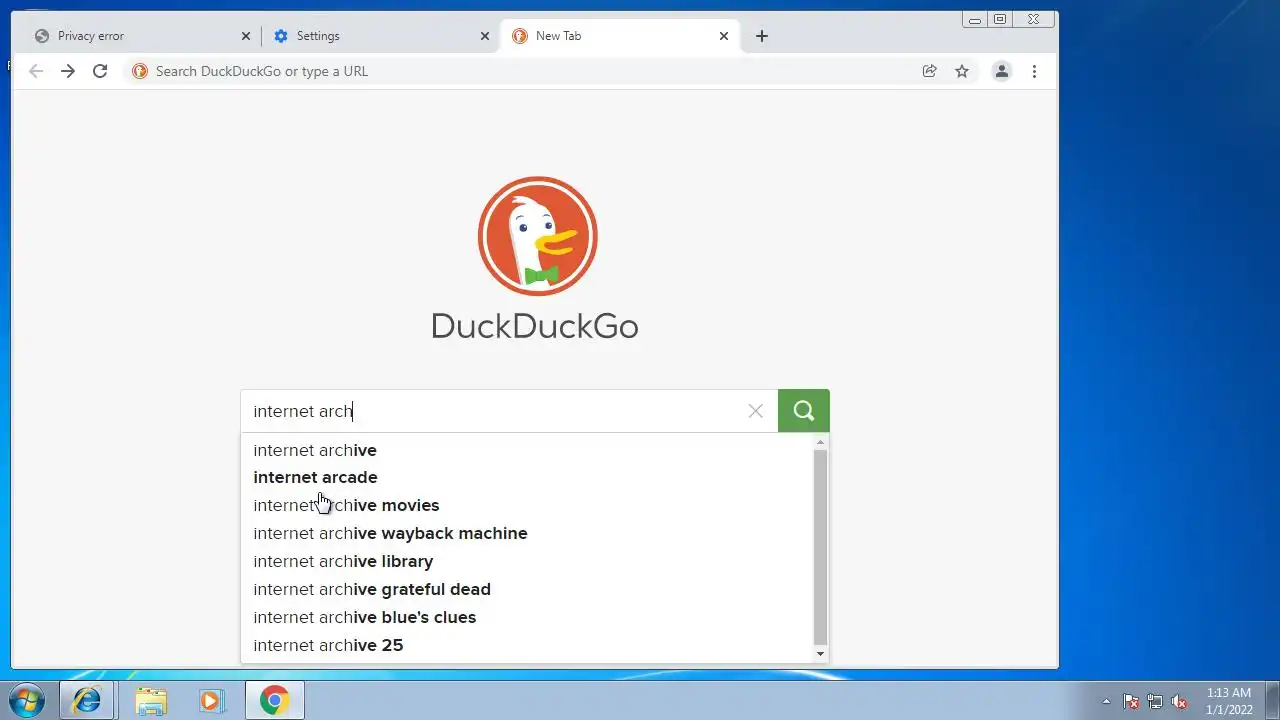Select suggestion "internet archive movies"
The height and width of the screenshot is (720, 1280).
pyautogui.click(x=527, y=506)
